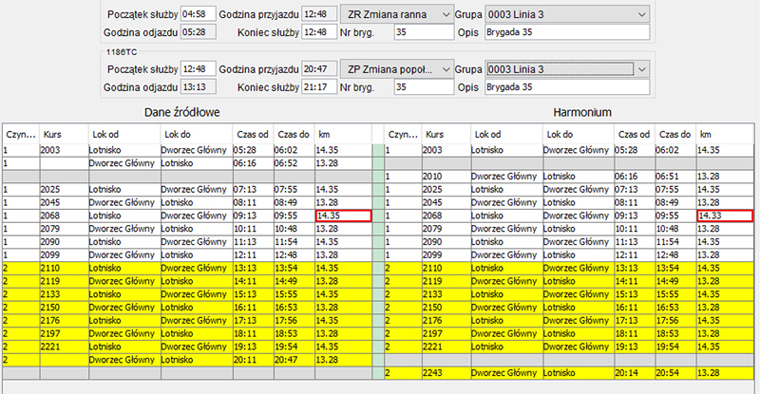Screen dimensions: 760x394
Task: Click the Godzina odjazdu field showing 05:28
Action: pyautogui.click(x=198, y=32)
